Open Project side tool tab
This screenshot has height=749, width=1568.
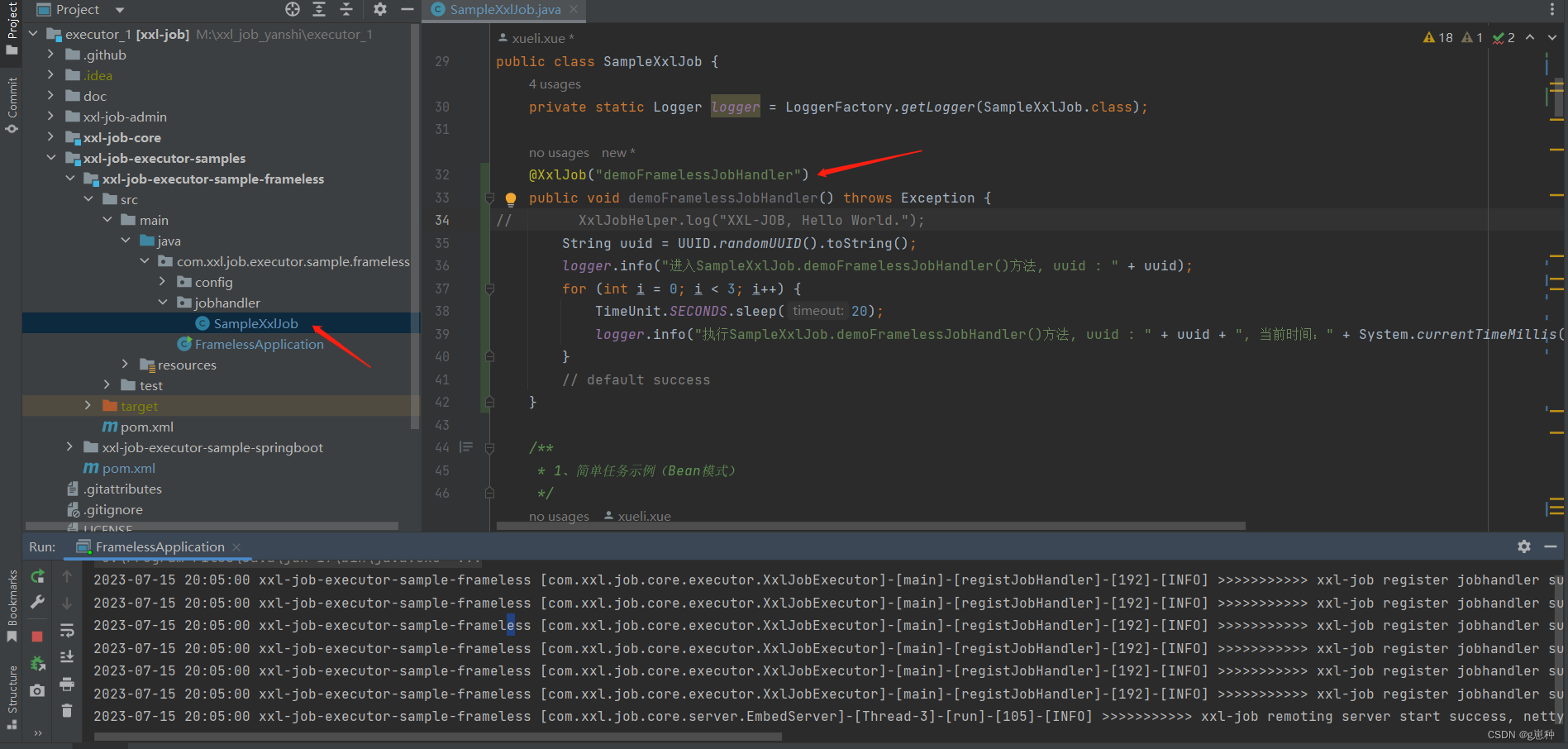(12, 27)
